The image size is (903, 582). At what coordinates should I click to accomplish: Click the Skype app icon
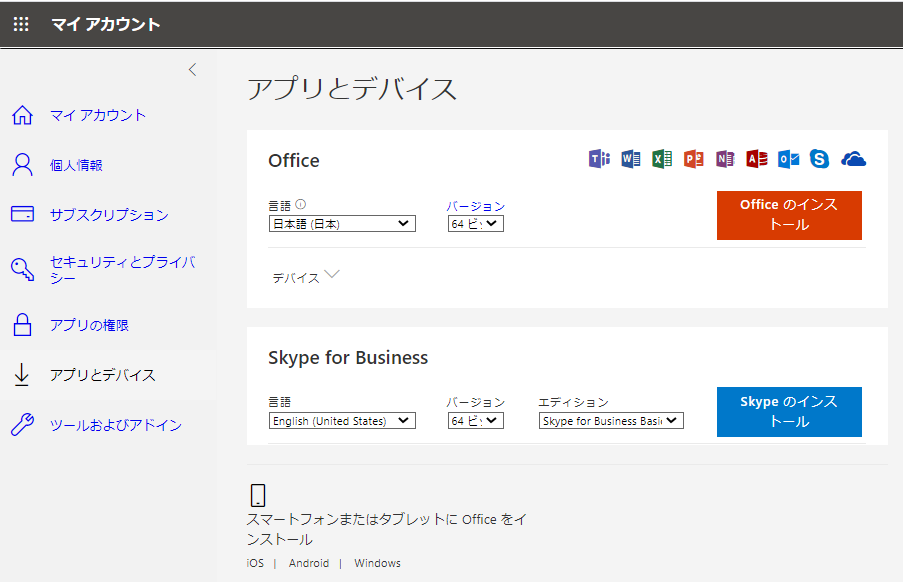click(819, 158)
